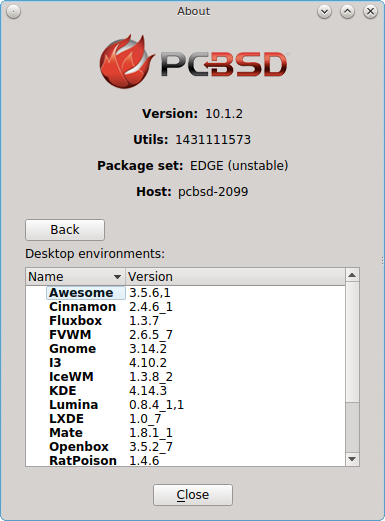Image resolution: width=385 pixels, height=521 pixels.
Task: Select the Awesome desktop entry
Action: (x=185, y=293)
